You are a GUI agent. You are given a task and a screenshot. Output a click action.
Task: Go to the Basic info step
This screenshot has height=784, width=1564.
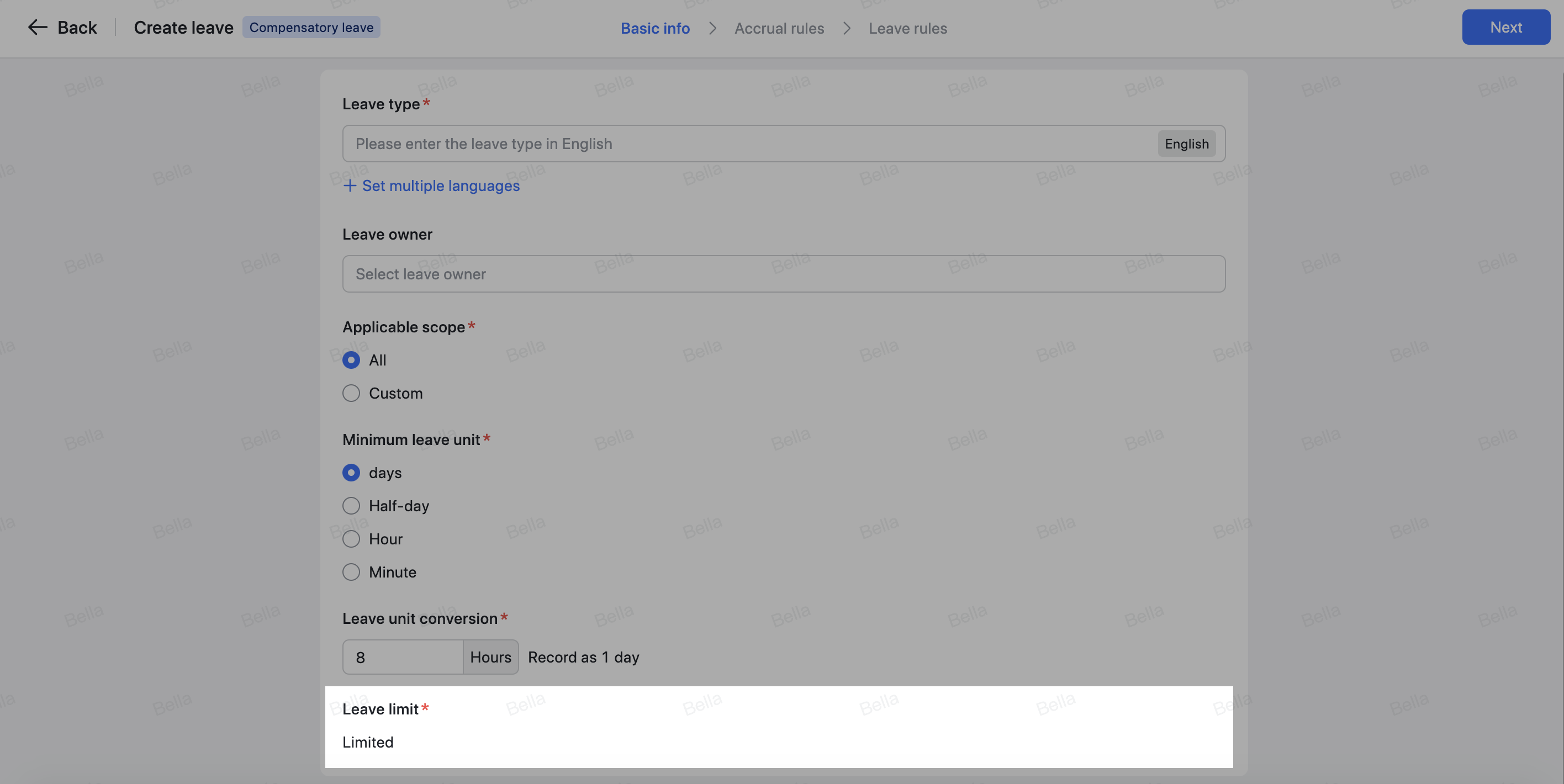[654, 28]
